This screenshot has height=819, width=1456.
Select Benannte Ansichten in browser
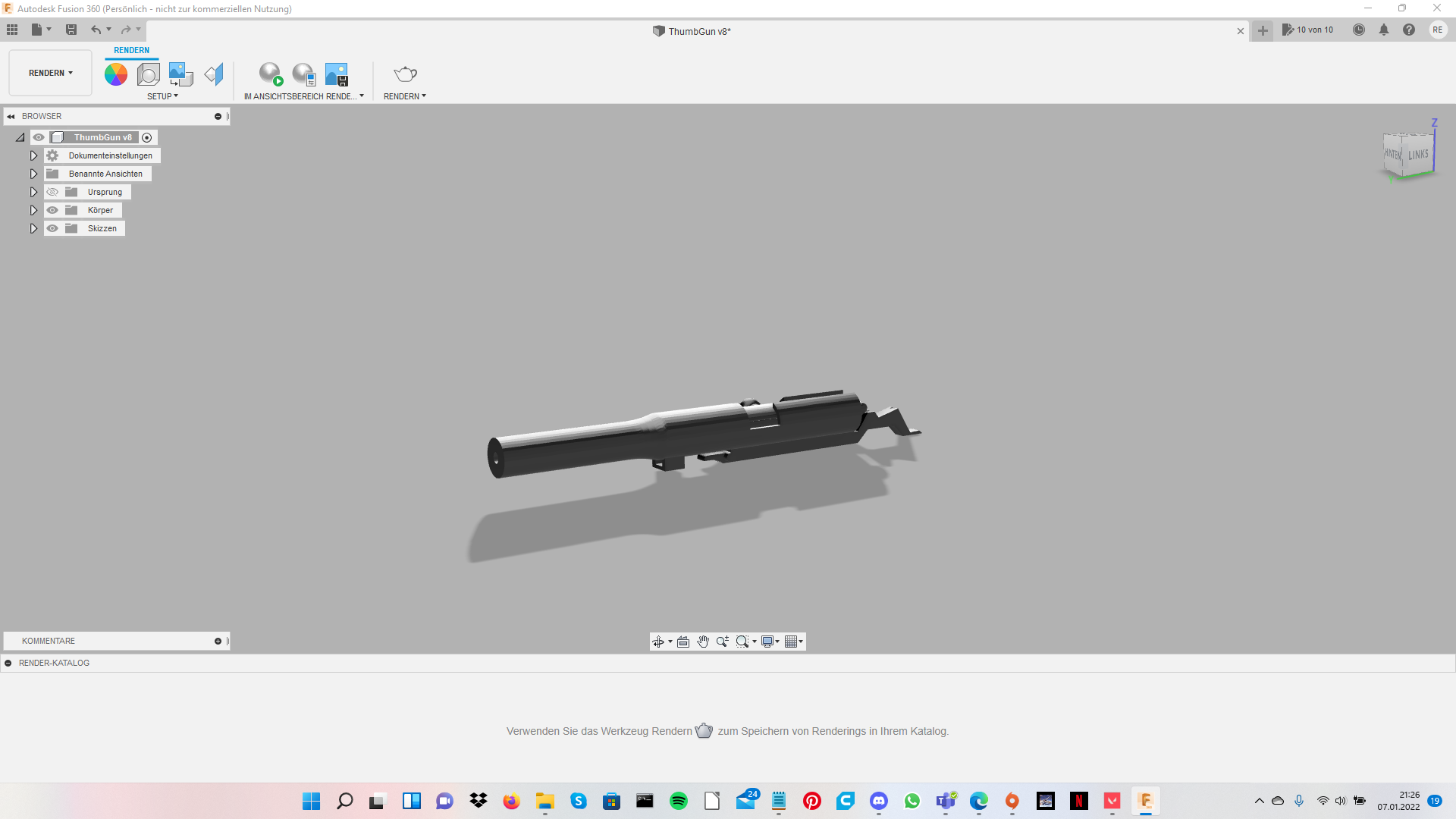coord(105,174)
